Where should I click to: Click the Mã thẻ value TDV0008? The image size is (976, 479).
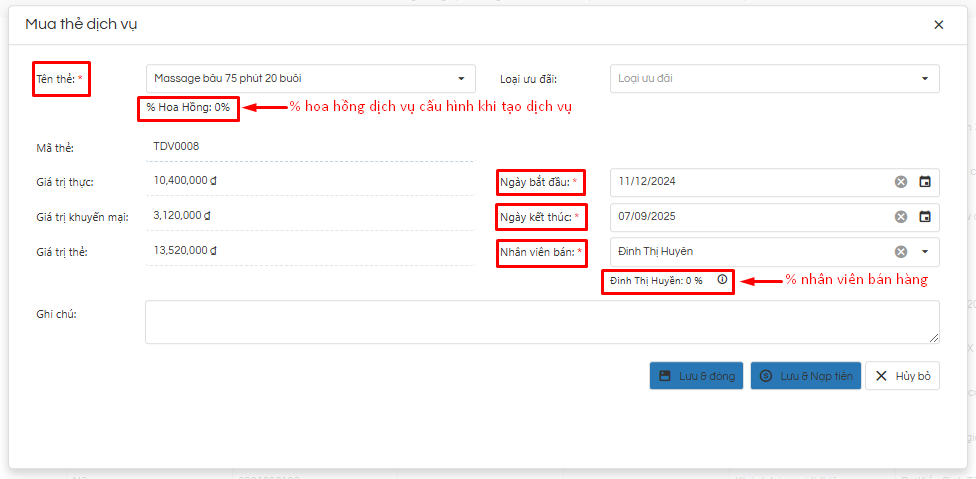point(176,146)
